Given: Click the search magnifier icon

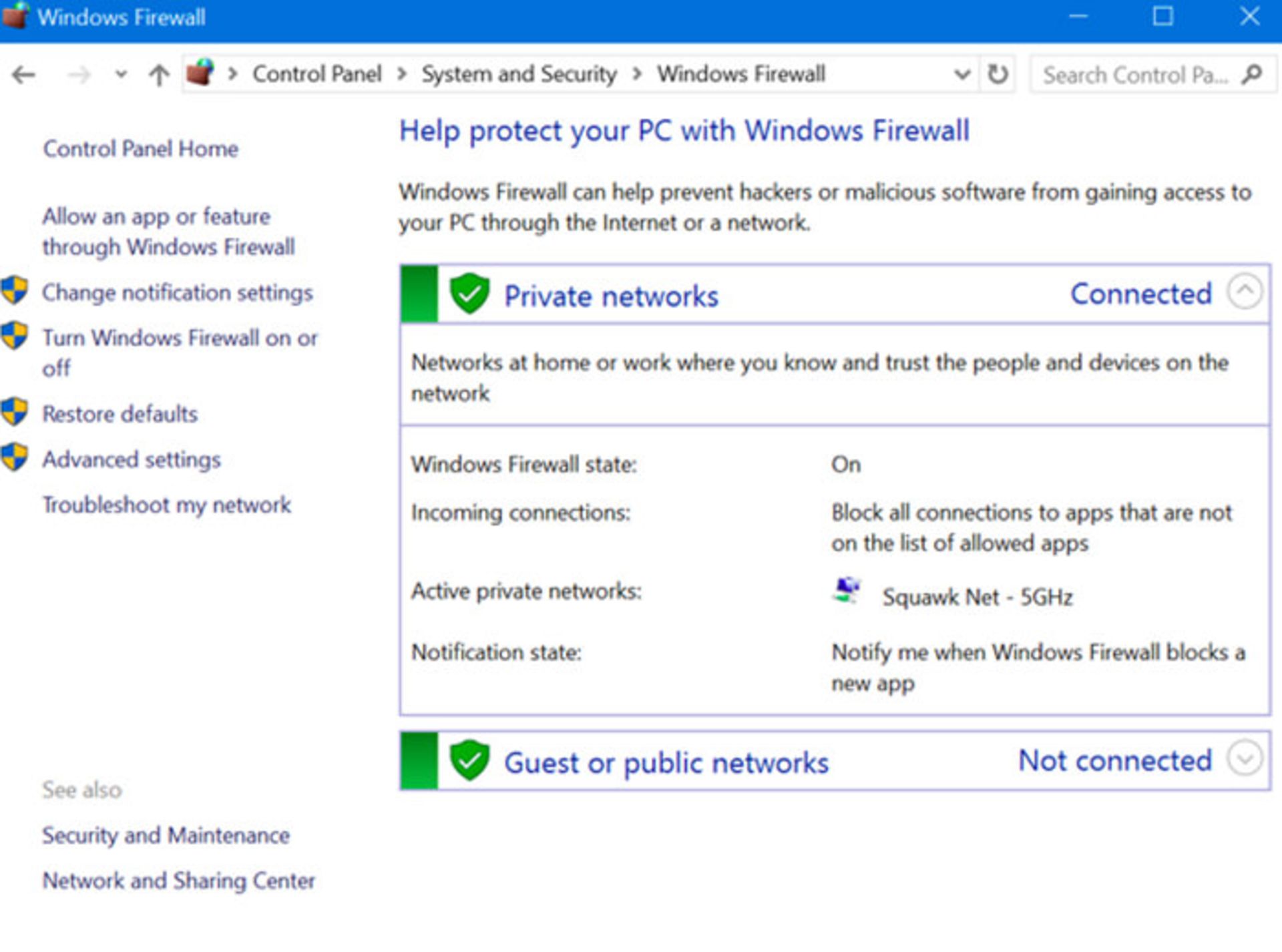Looking at the screenshot, I should 1251,74.
